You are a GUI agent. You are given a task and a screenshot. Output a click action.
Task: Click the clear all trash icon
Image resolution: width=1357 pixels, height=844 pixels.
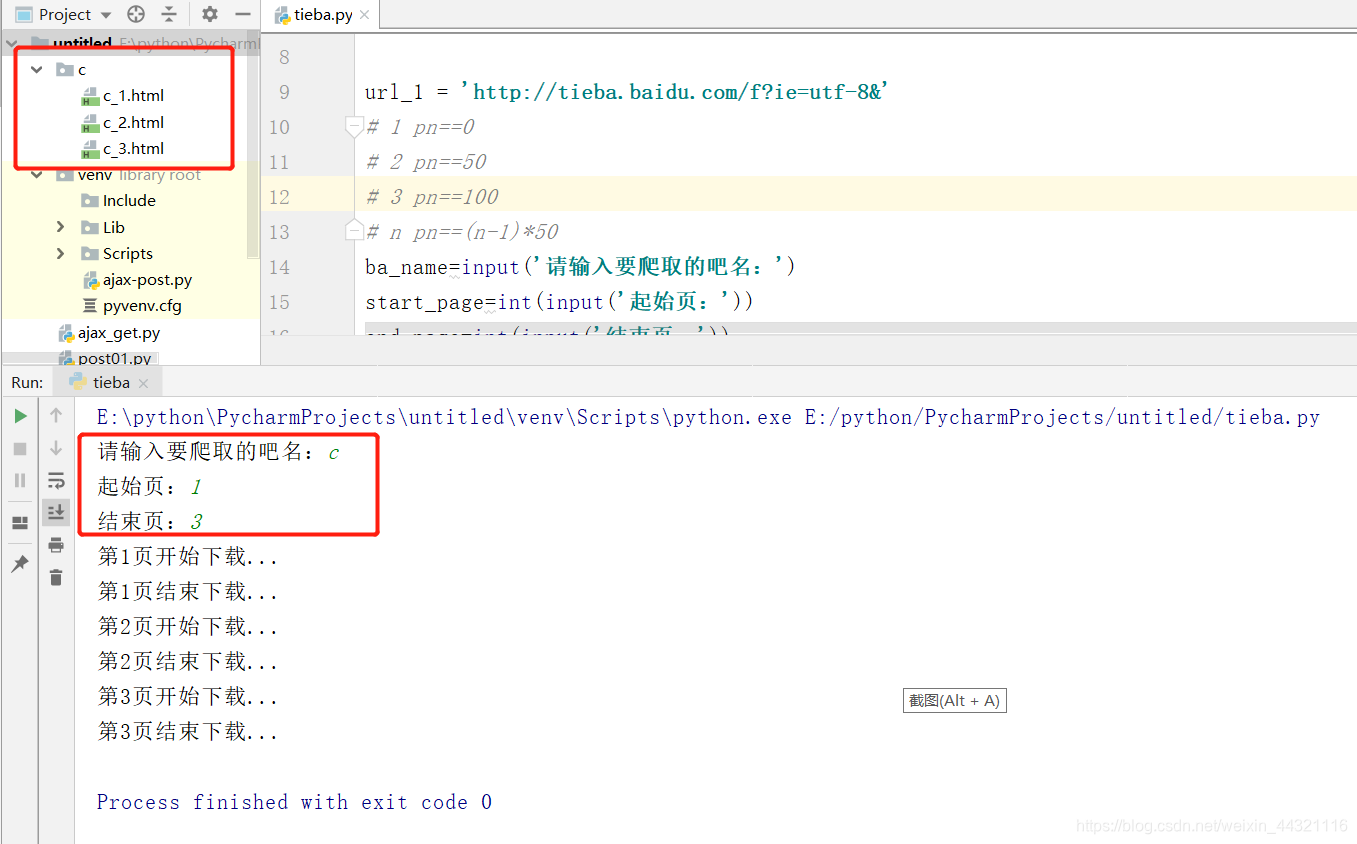point(56,577)
